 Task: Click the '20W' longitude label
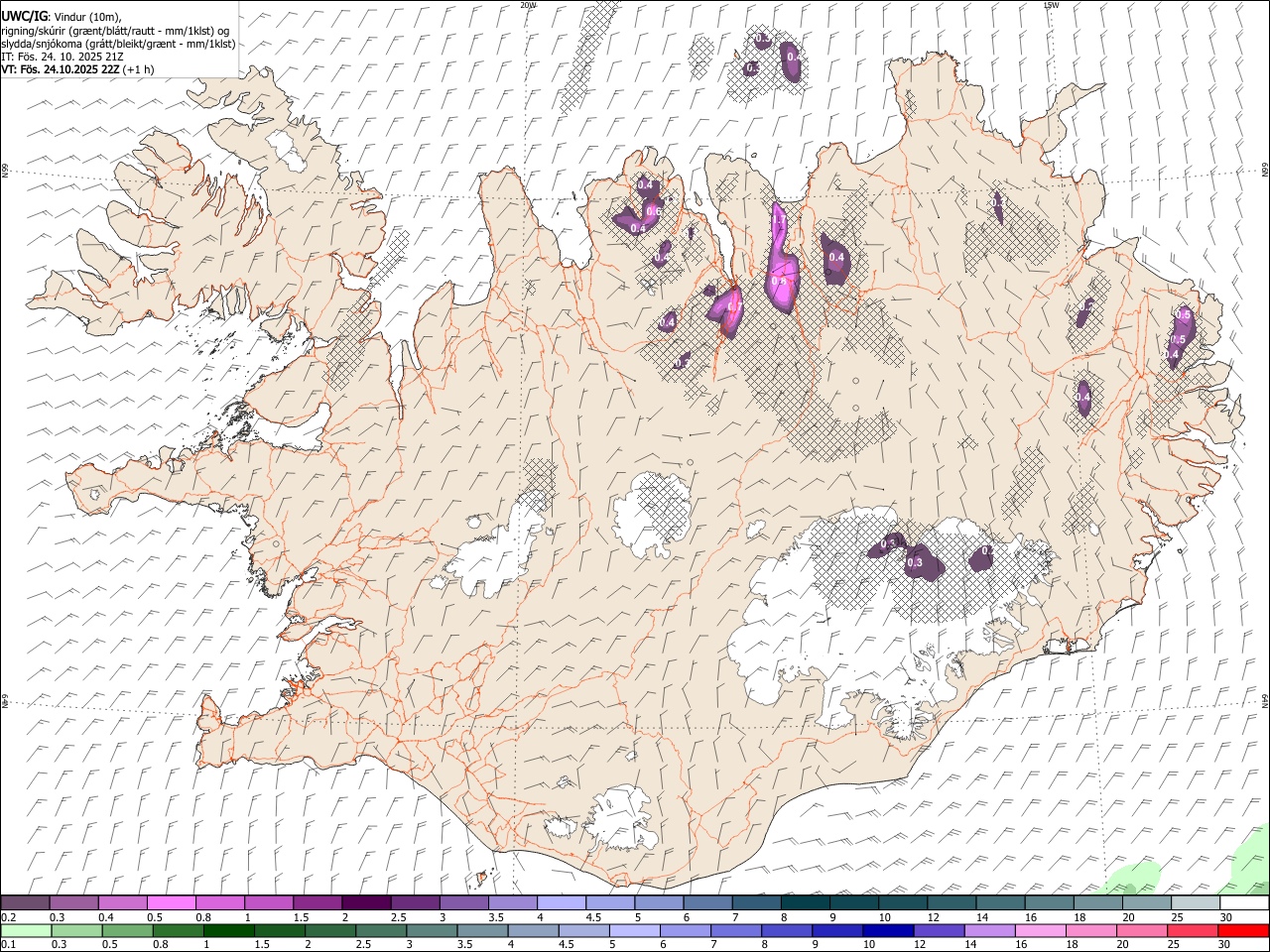[x=528, y=5]
